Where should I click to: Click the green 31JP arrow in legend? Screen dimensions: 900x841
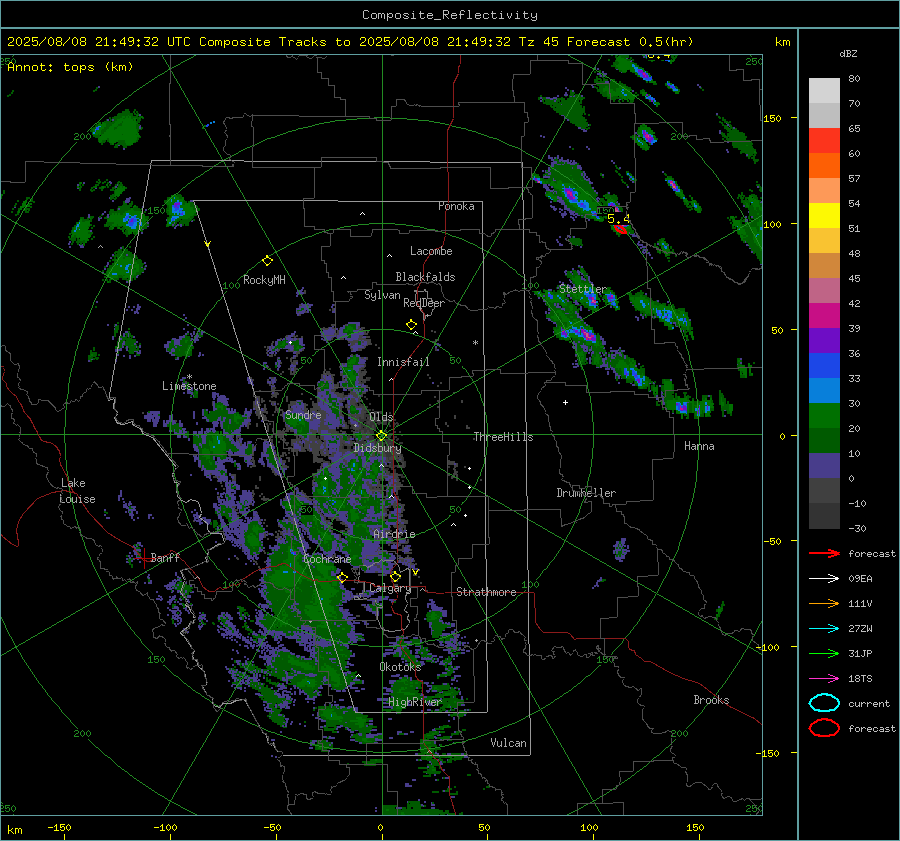tap(824, 653)
